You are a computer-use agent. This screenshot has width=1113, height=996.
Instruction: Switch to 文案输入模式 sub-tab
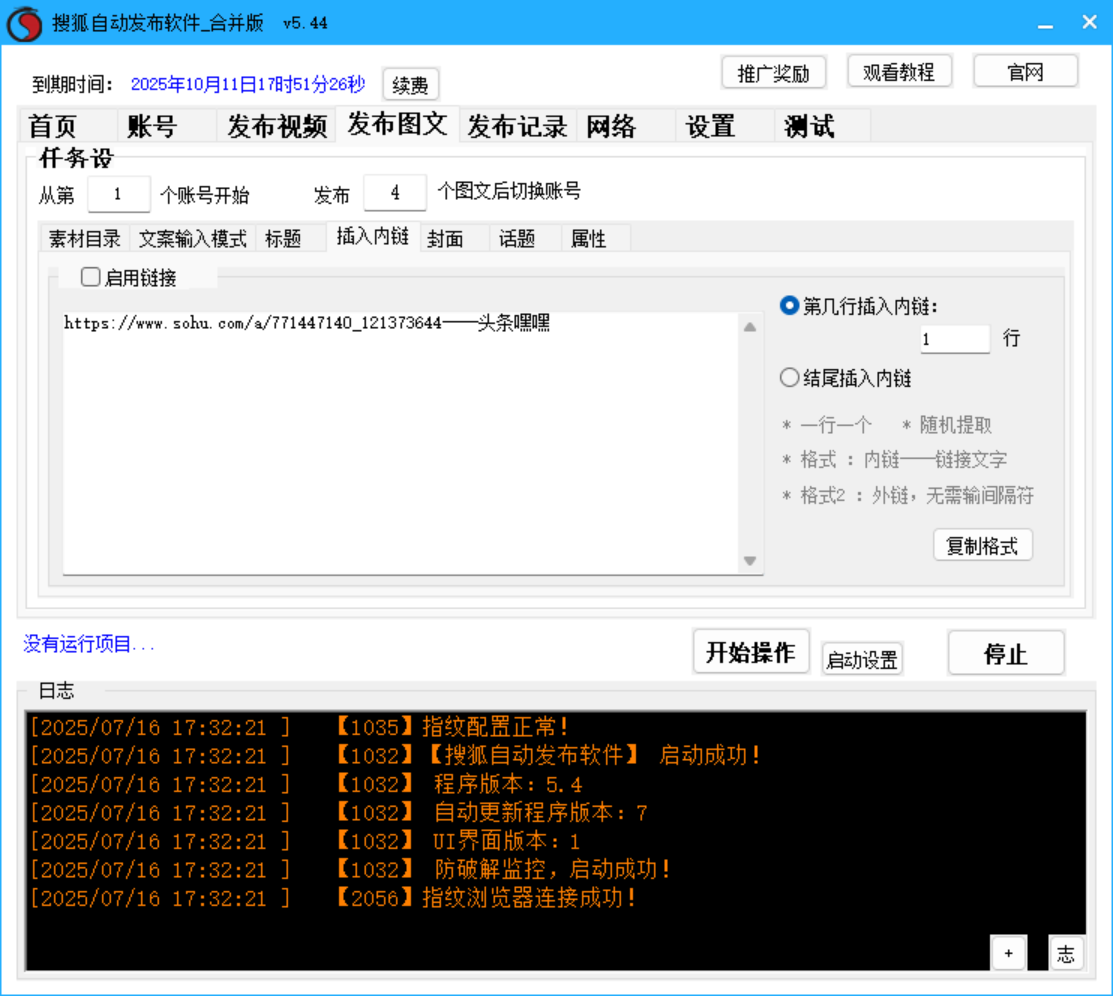point(192,239)
